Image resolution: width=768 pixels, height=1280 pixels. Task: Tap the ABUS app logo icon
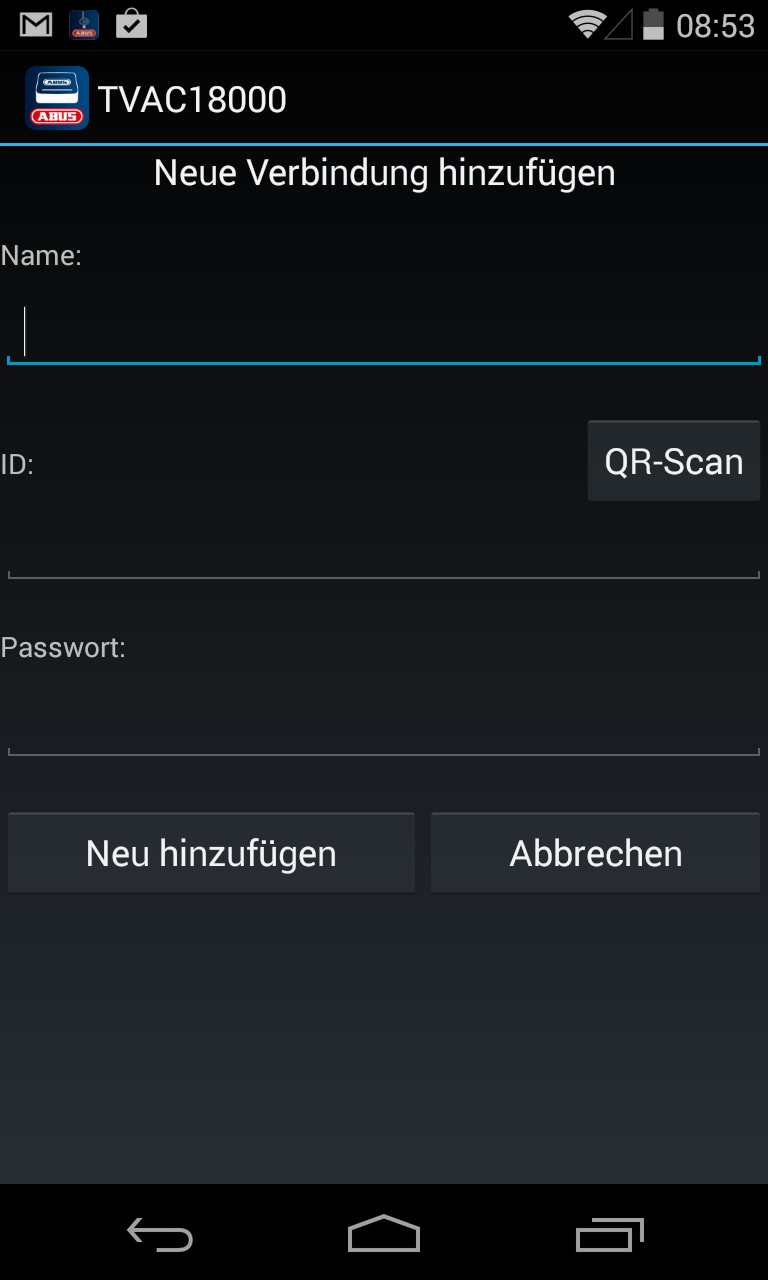tap(57, 98)
